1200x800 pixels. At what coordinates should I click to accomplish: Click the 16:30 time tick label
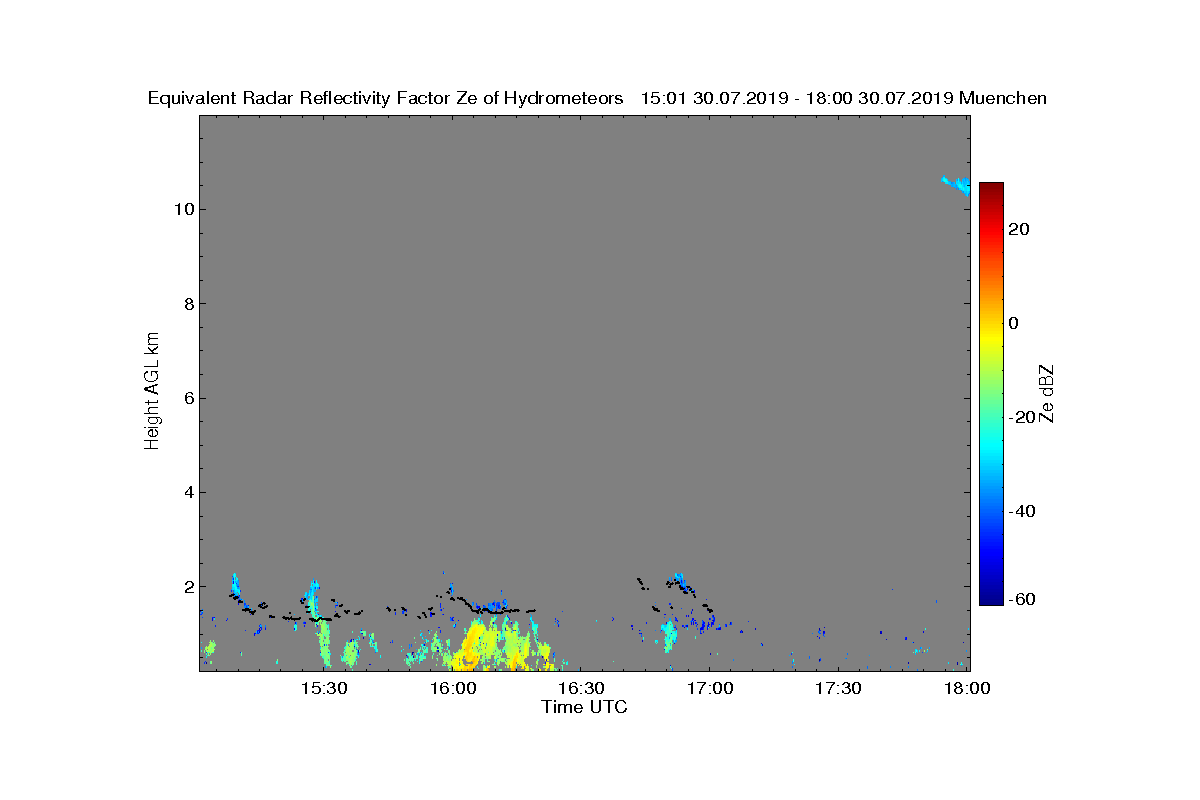click(x=581, y=689)
